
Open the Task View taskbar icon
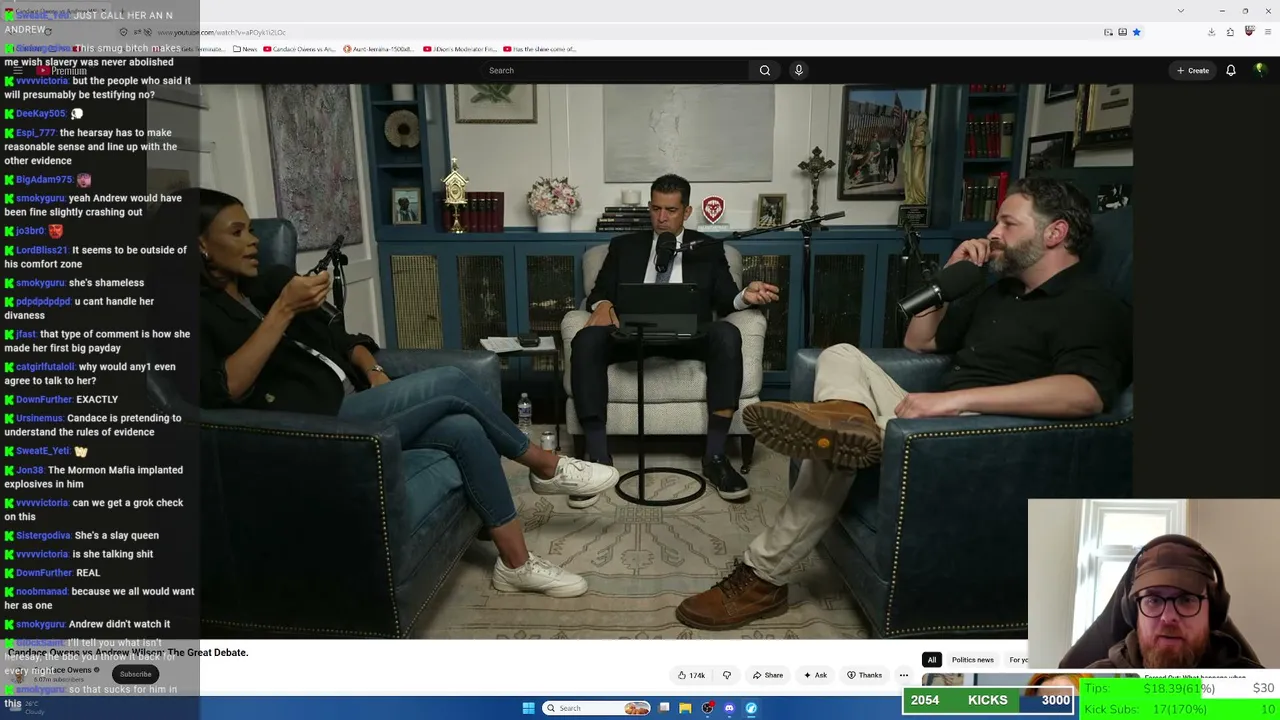[663, 708]
